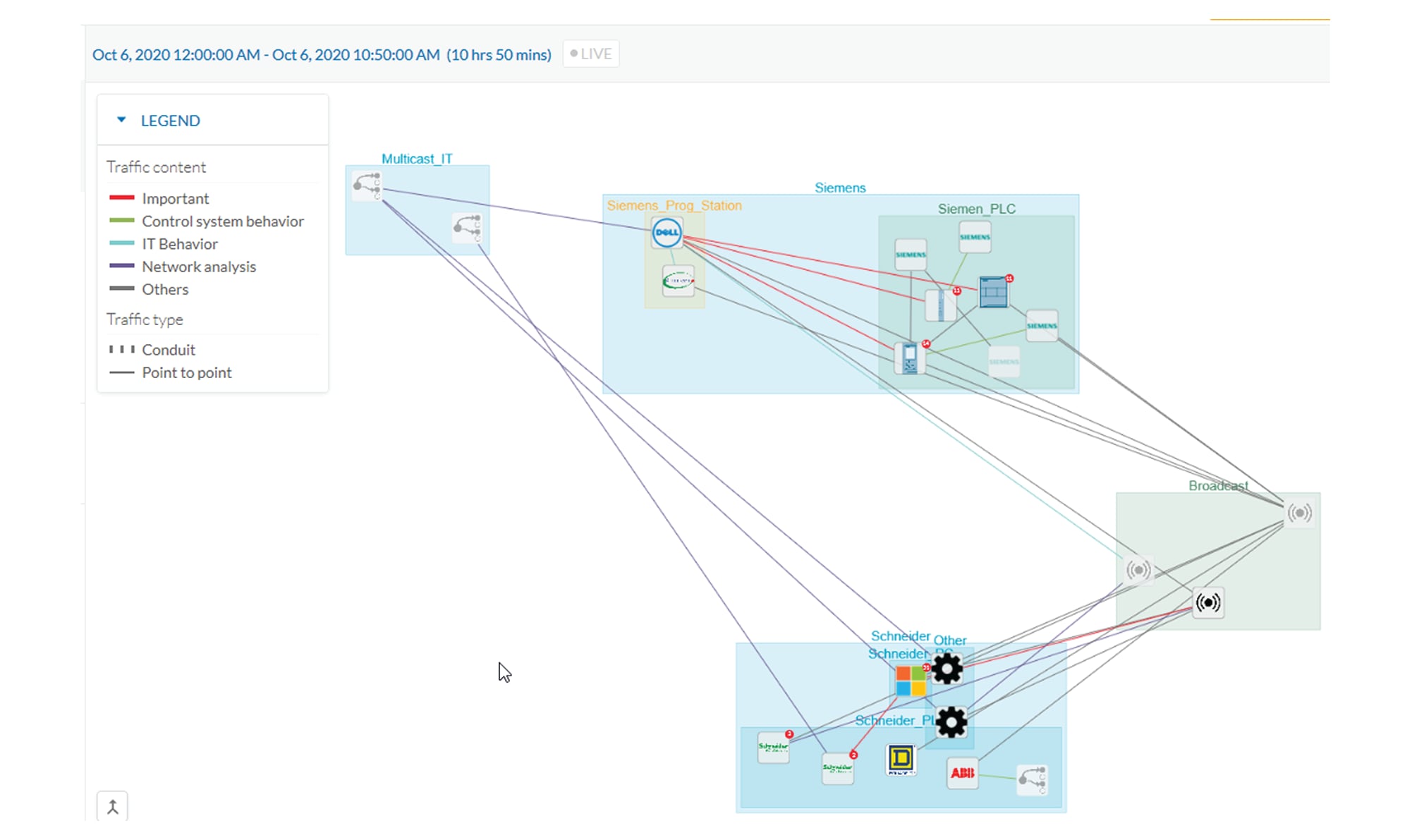
Task: Click the Multicast_IT node linked to Dell
Action: pos(367,185)
